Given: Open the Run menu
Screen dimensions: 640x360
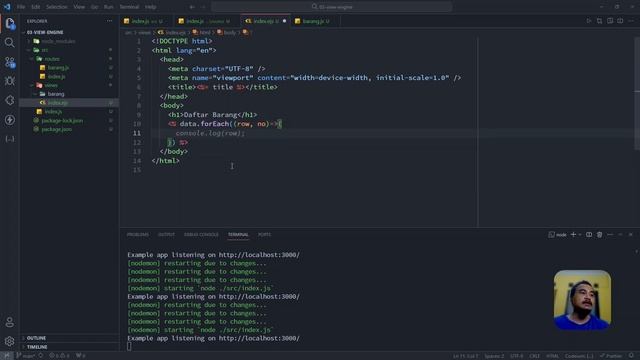Looking at the screenshot, I should click(x=109, y=7).
